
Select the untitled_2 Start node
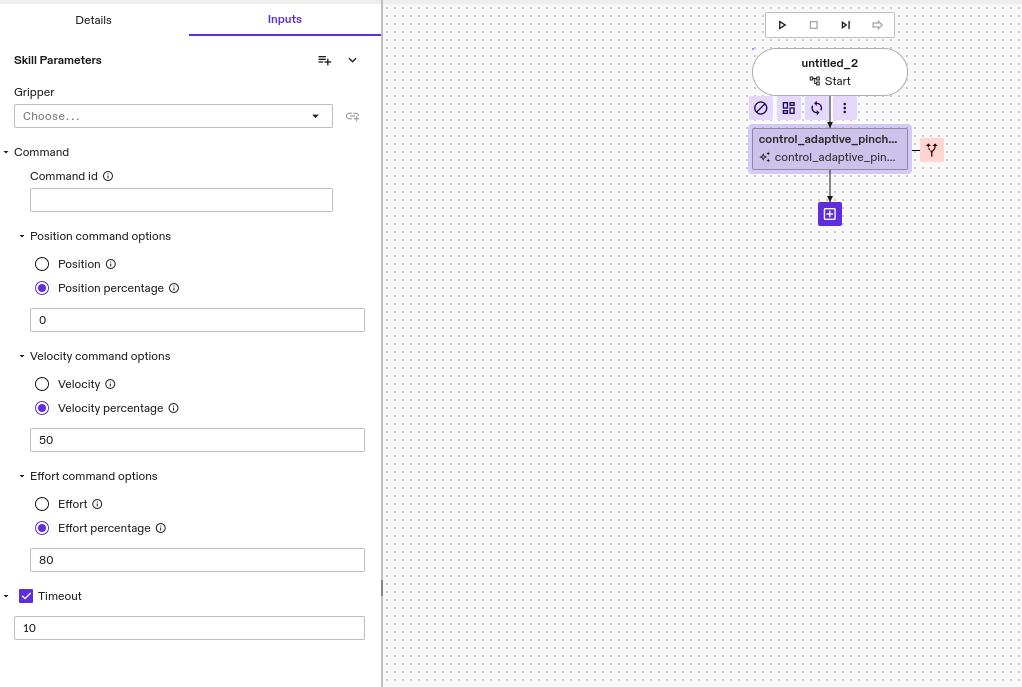pos(829,71)
